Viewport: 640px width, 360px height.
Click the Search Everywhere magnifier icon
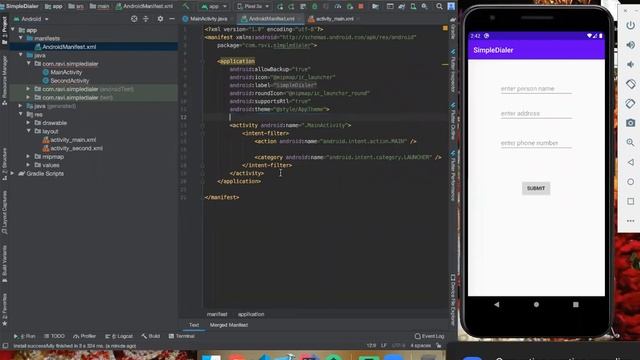point(439,7)
